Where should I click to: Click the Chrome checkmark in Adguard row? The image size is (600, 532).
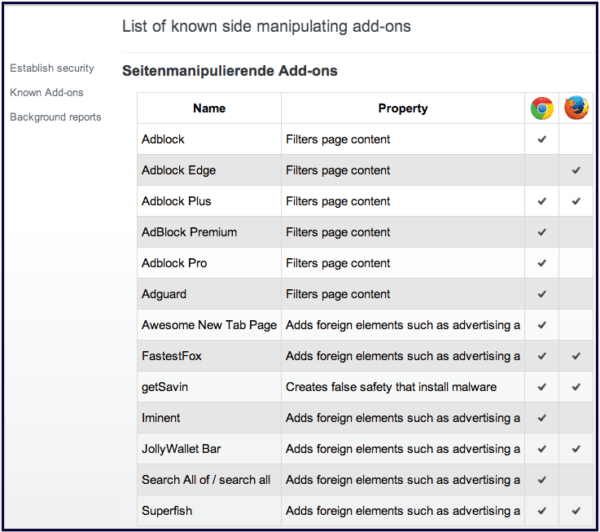pyautogui.click(x=541, y=294)
